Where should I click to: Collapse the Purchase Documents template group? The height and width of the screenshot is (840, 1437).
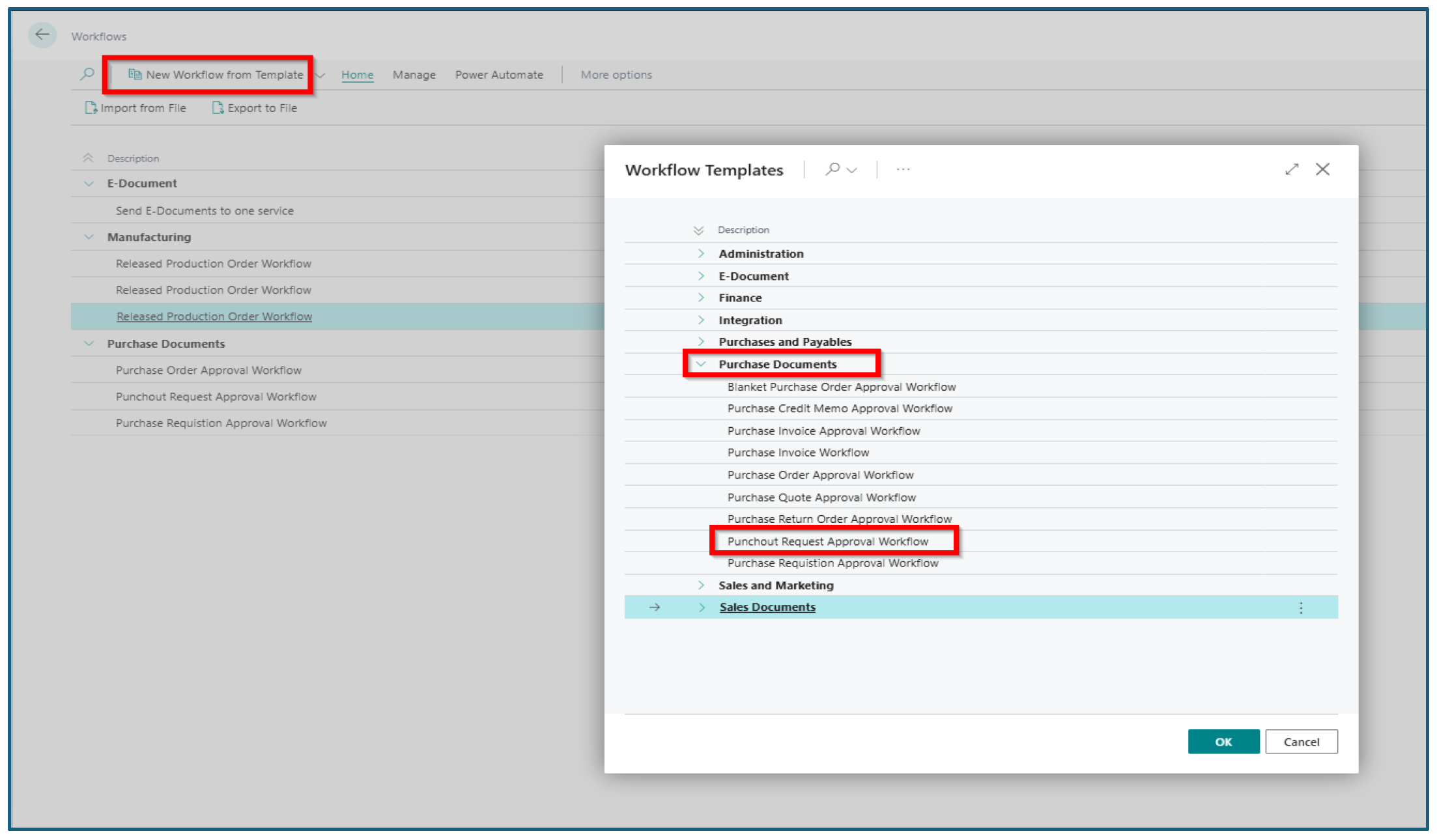pos(701,364)
